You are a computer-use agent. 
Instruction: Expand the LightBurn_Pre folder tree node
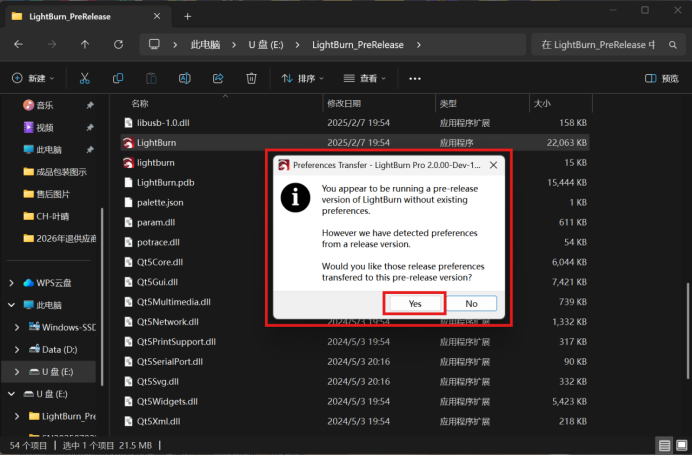[17, 416]
